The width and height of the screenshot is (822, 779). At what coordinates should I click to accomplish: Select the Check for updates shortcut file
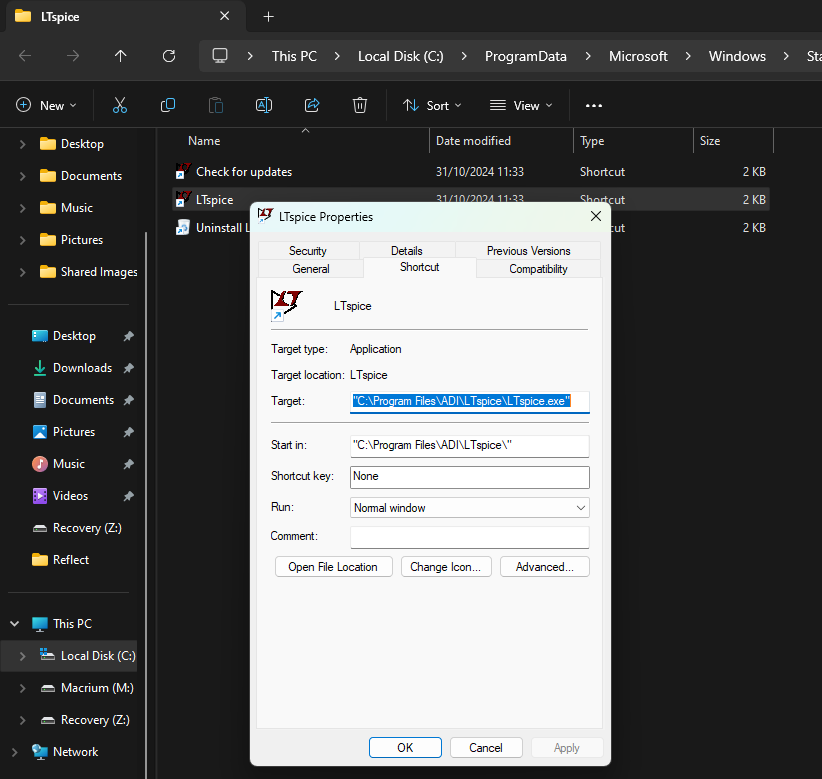[x=470, y=171]
